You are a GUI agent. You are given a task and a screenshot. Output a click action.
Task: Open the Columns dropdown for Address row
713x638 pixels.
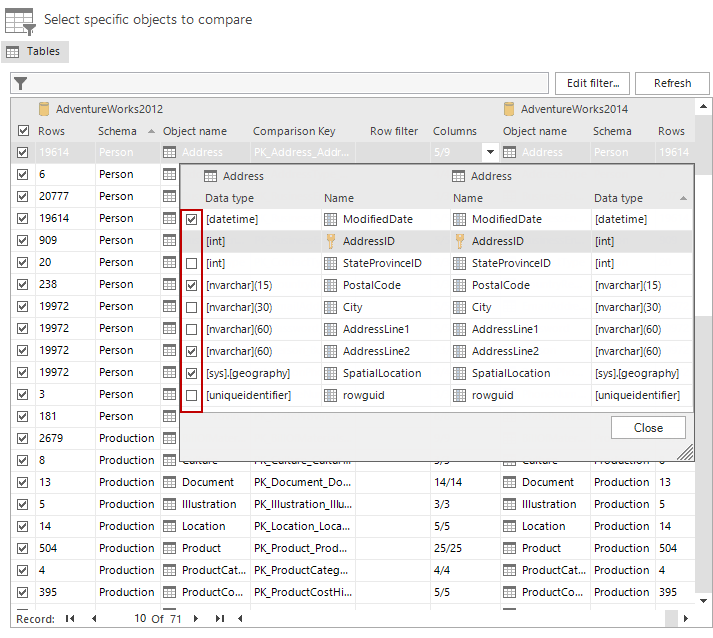tap(490, 152)
